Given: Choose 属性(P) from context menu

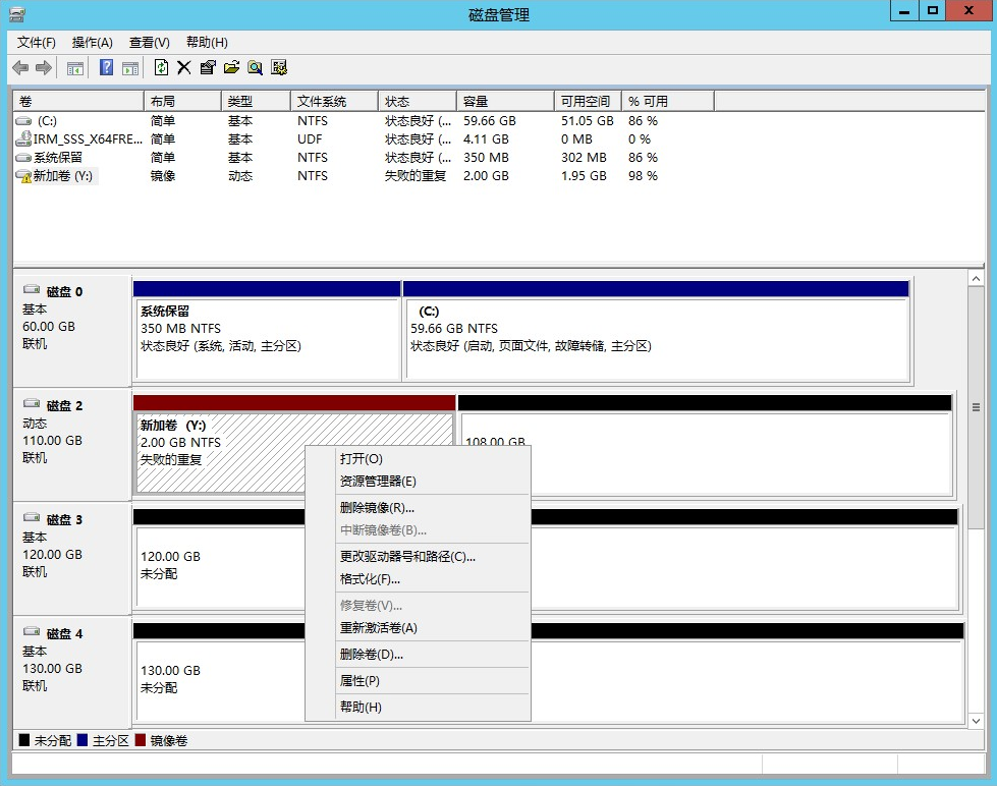Looking at the screenshot, I should coord(418,680).
